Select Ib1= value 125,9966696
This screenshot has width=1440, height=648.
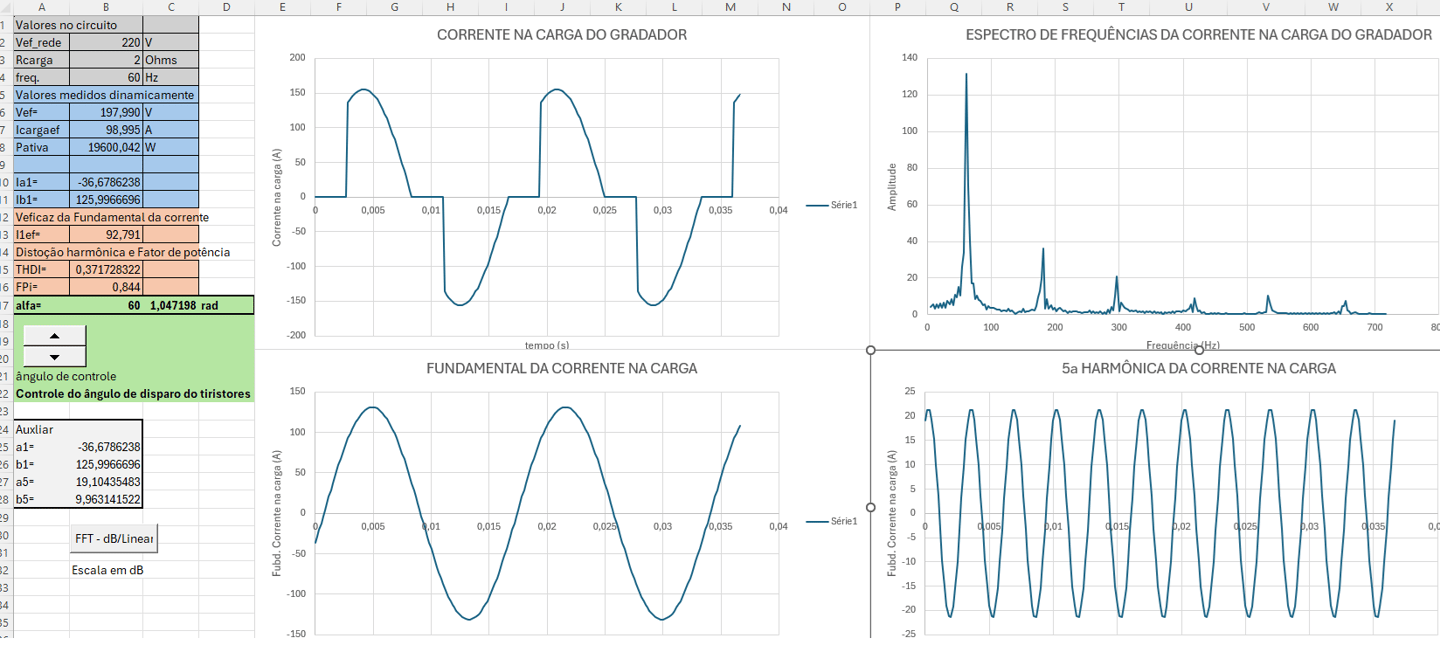coord(106,199)
